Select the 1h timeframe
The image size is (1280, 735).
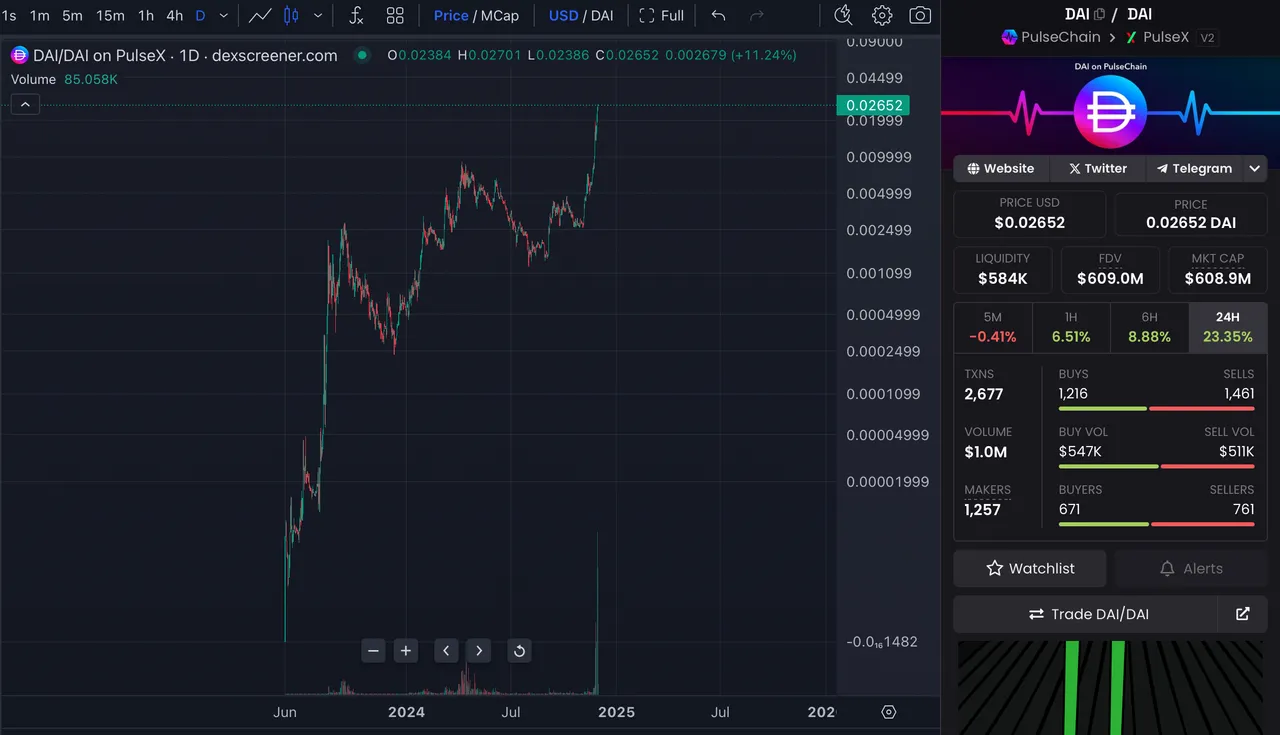tap(146, 15)
